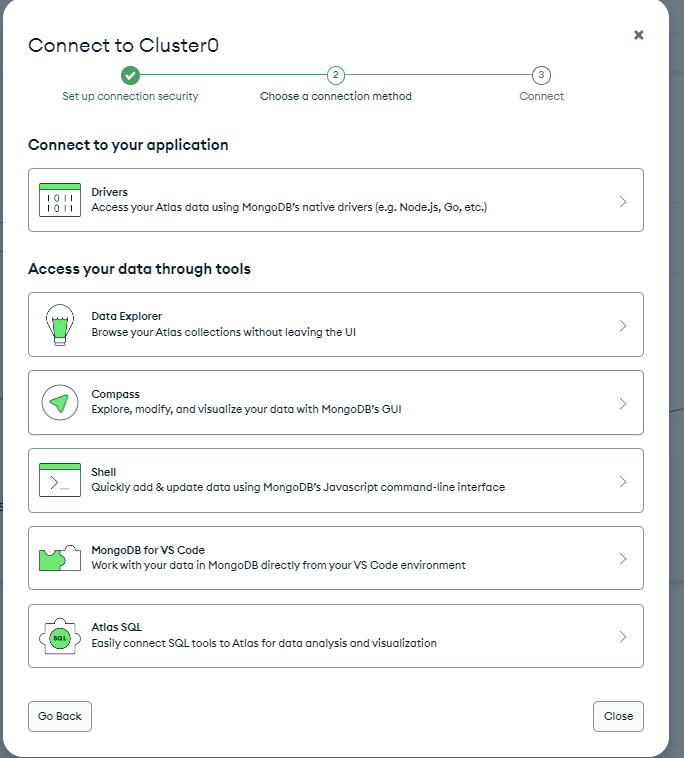Click the 'Access your data through tools' heading
This screenshot has width=684, height=758.
point(139,269)
